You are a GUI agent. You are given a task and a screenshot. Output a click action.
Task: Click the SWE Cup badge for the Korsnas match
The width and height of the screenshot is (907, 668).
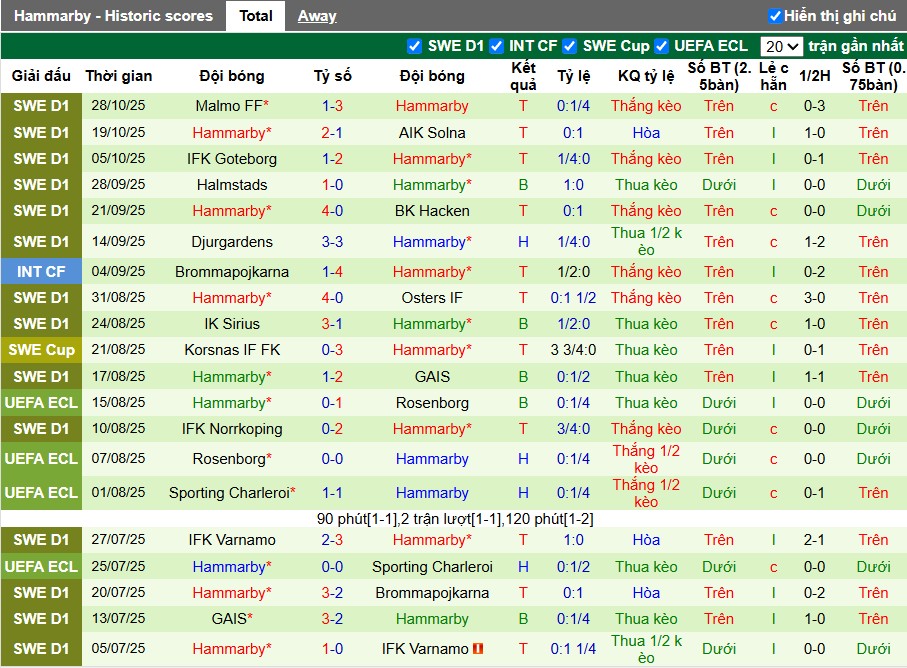[x=41, y=350]
